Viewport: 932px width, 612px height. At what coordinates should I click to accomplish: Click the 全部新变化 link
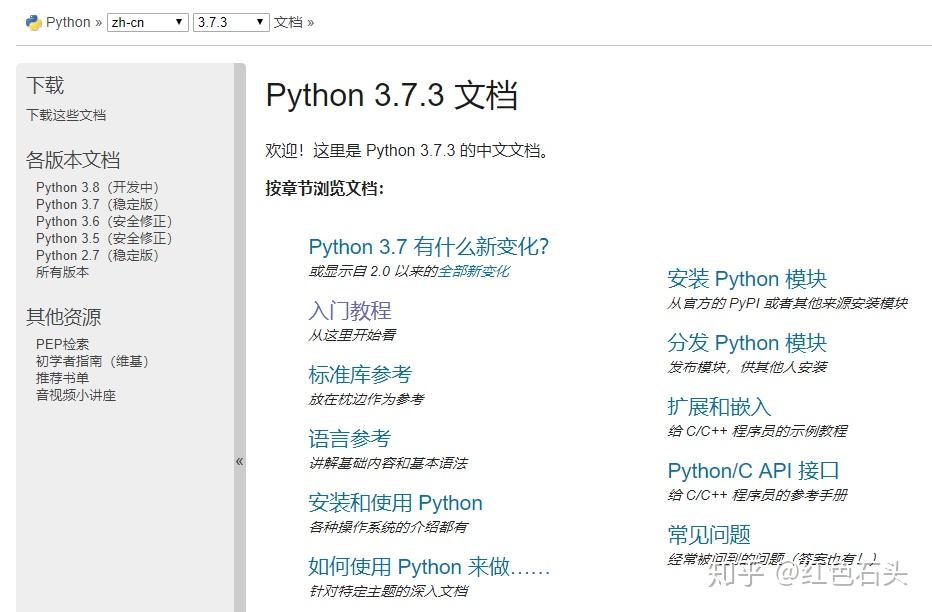coord(472,270)
